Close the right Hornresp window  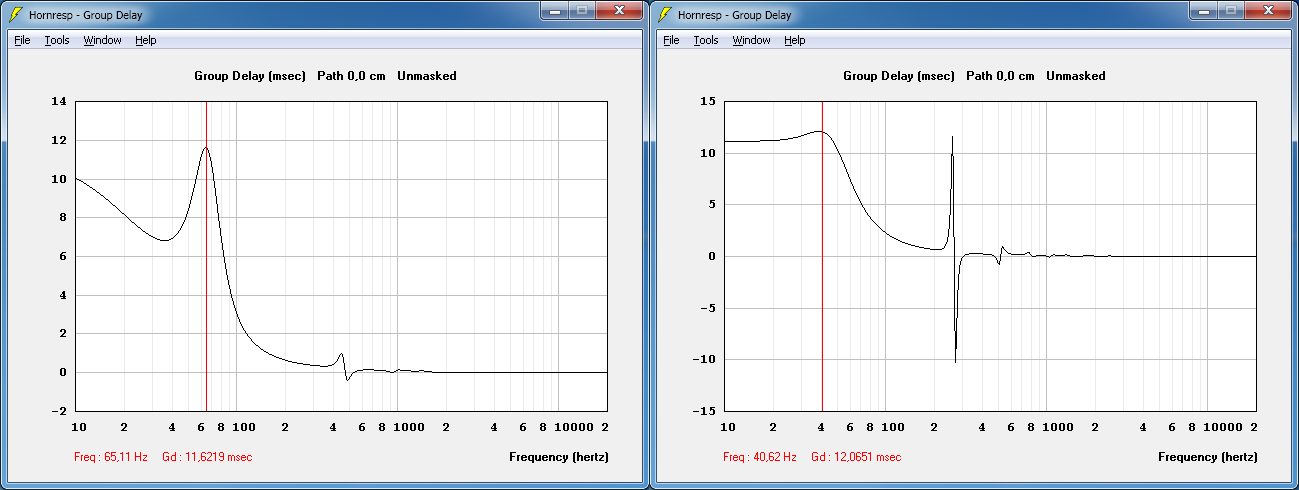1268,10
